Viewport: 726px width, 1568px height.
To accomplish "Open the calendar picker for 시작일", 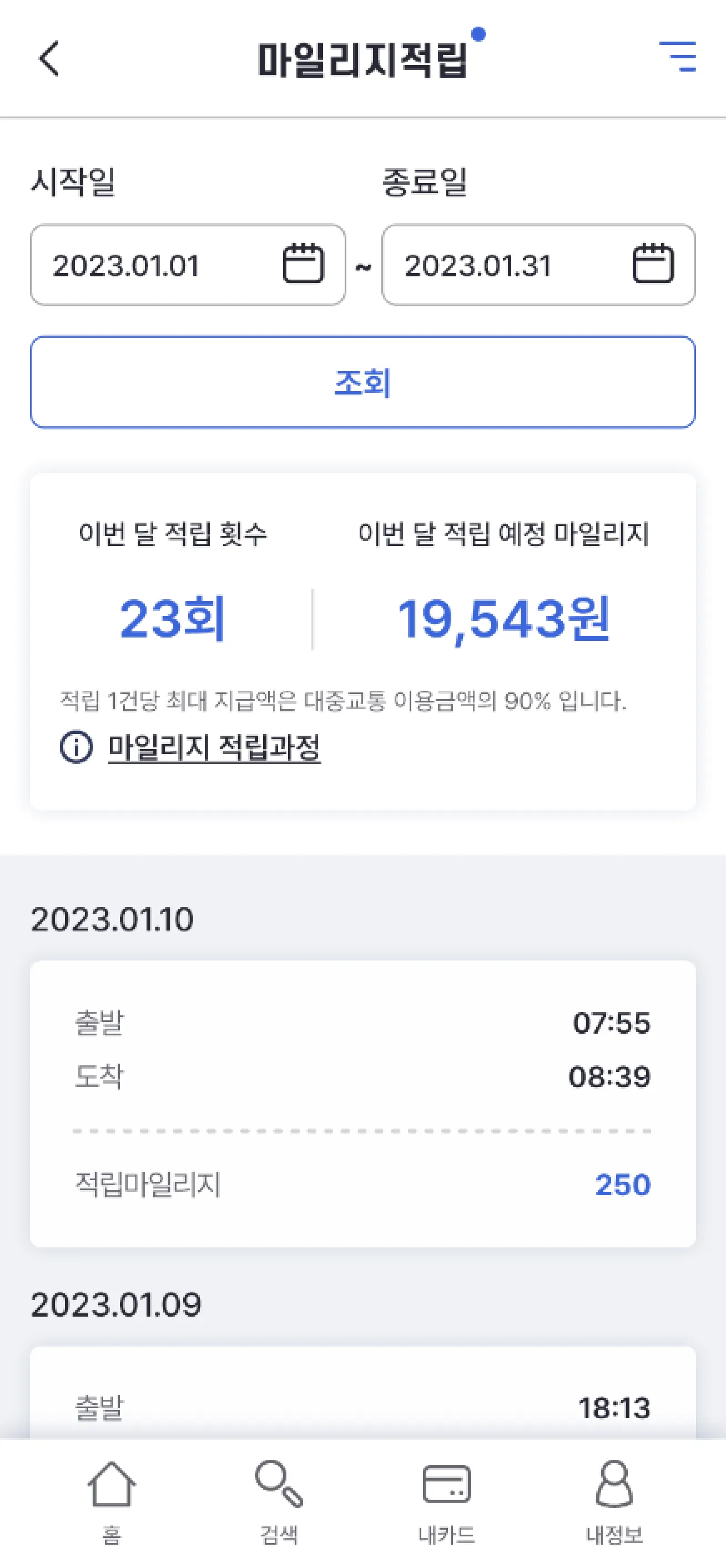I will [x=305, y=264].
